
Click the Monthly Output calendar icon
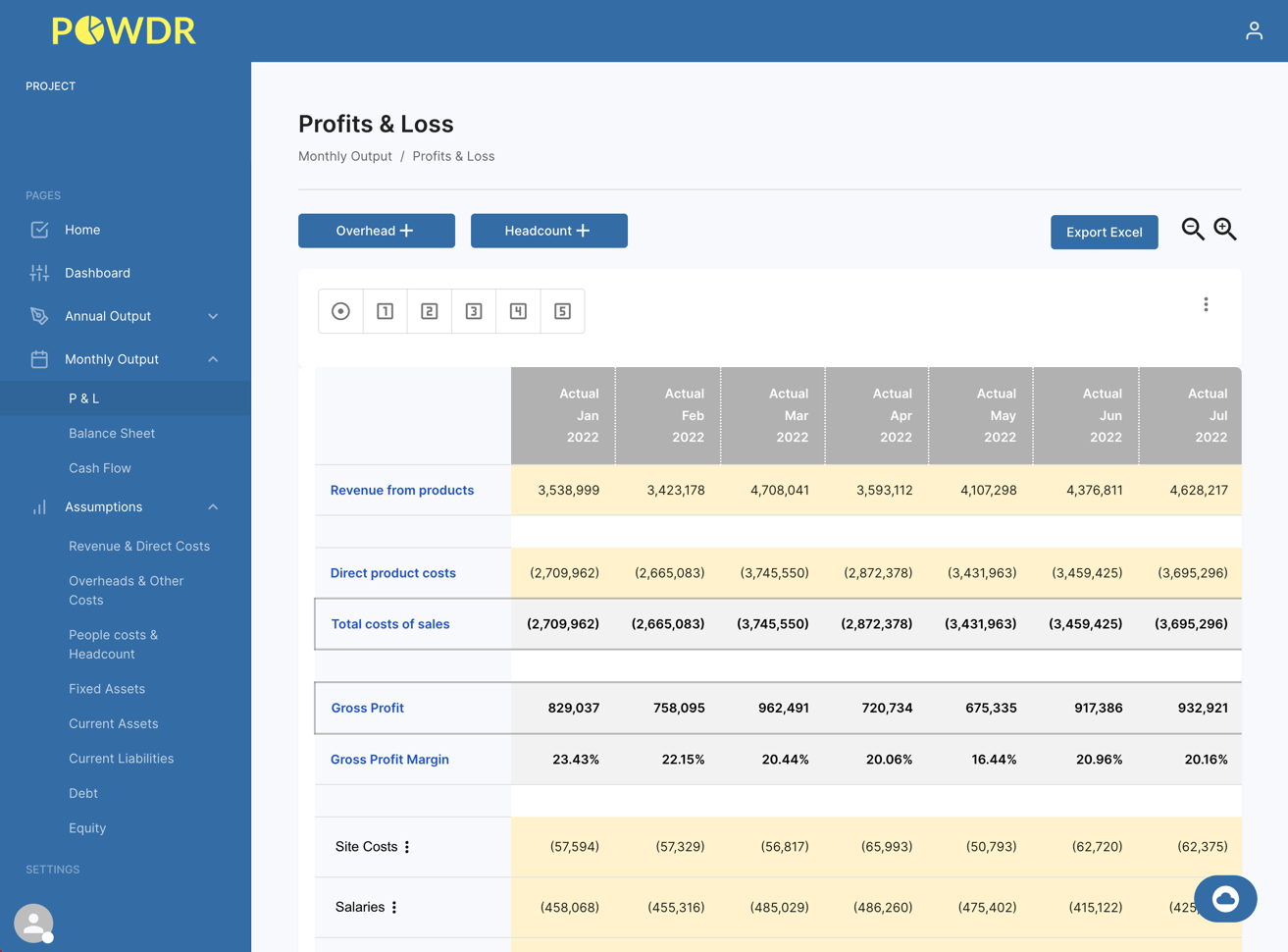[39, 359]
